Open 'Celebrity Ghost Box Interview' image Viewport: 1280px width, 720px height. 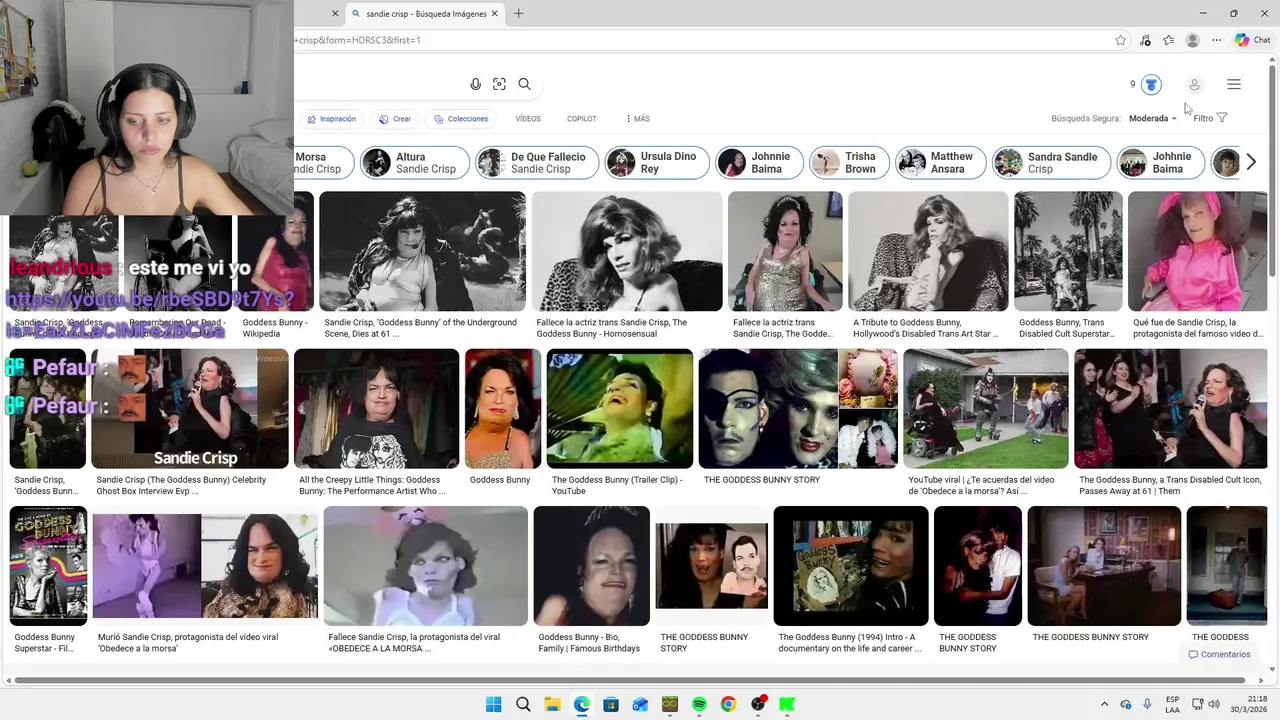tap(190, 408)
